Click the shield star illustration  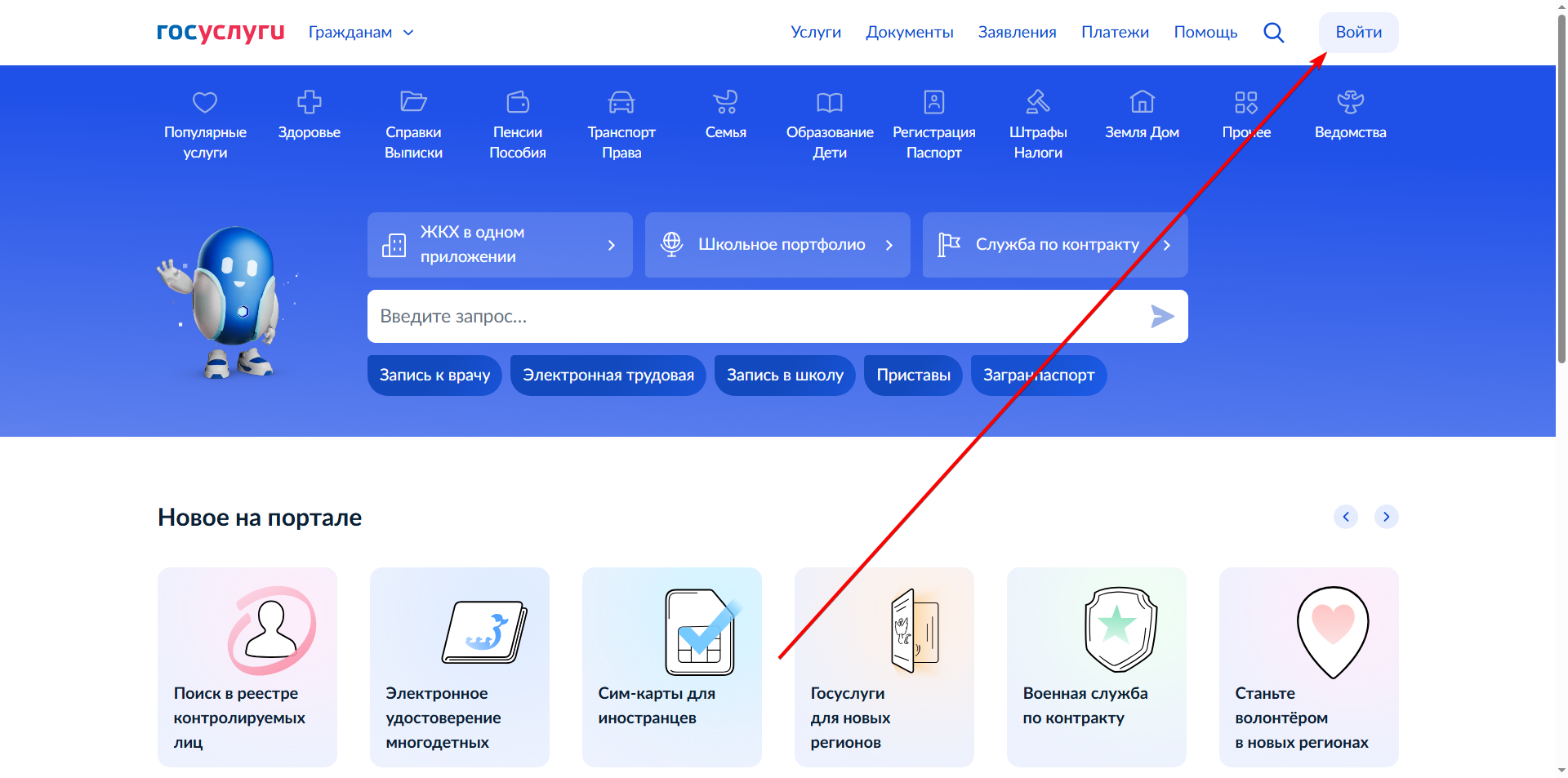click(1120, 629)
